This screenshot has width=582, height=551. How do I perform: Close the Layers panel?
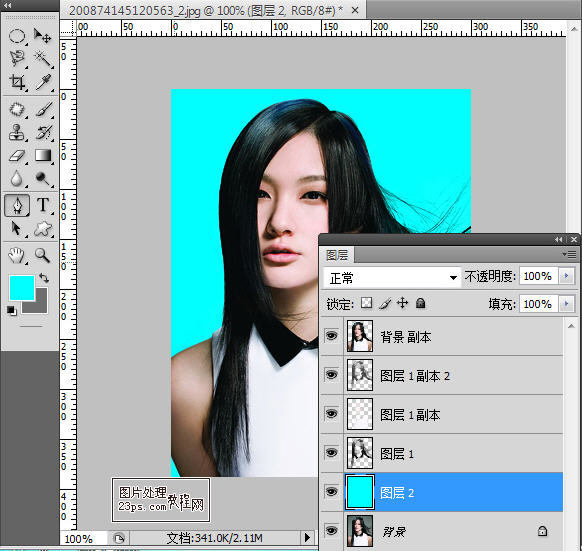tap(574, 239)
